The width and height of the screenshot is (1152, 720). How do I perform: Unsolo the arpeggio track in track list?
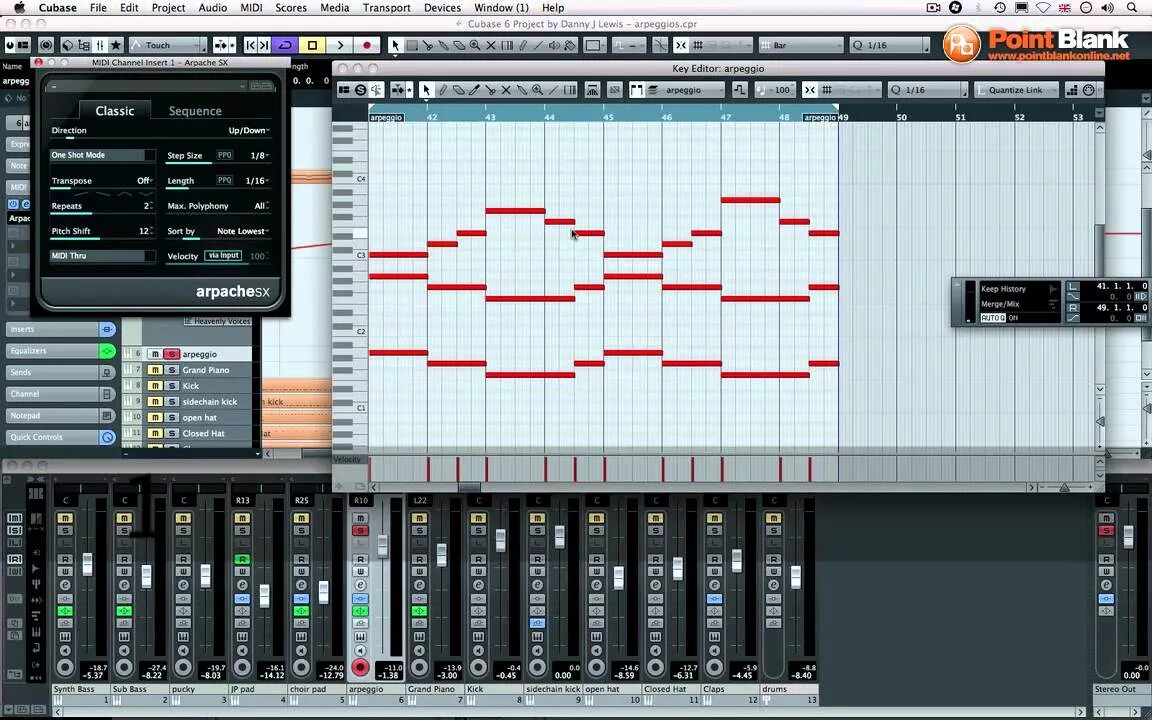[x=171, y=354]
